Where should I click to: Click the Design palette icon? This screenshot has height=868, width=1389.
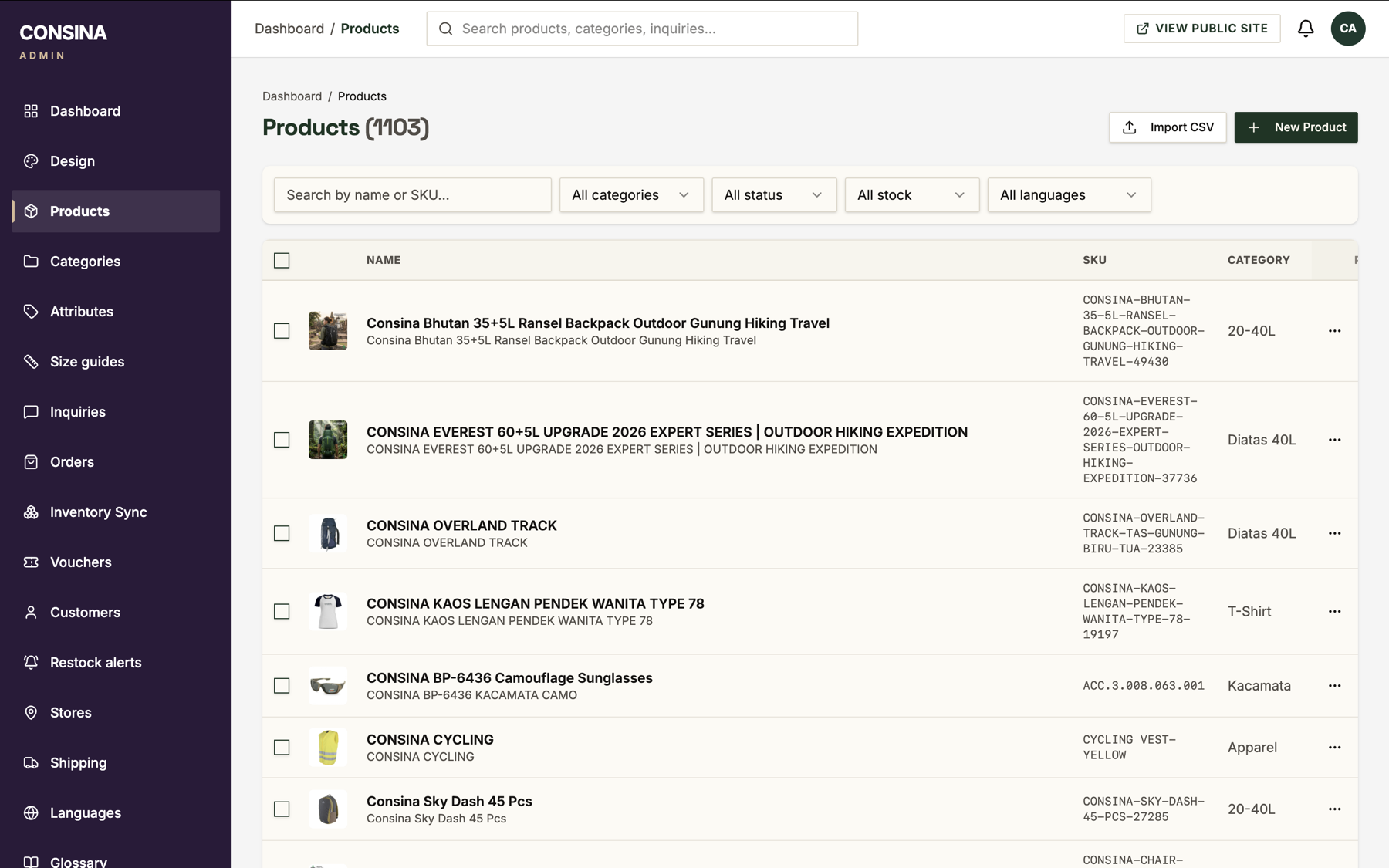click(x=31, y=161)
